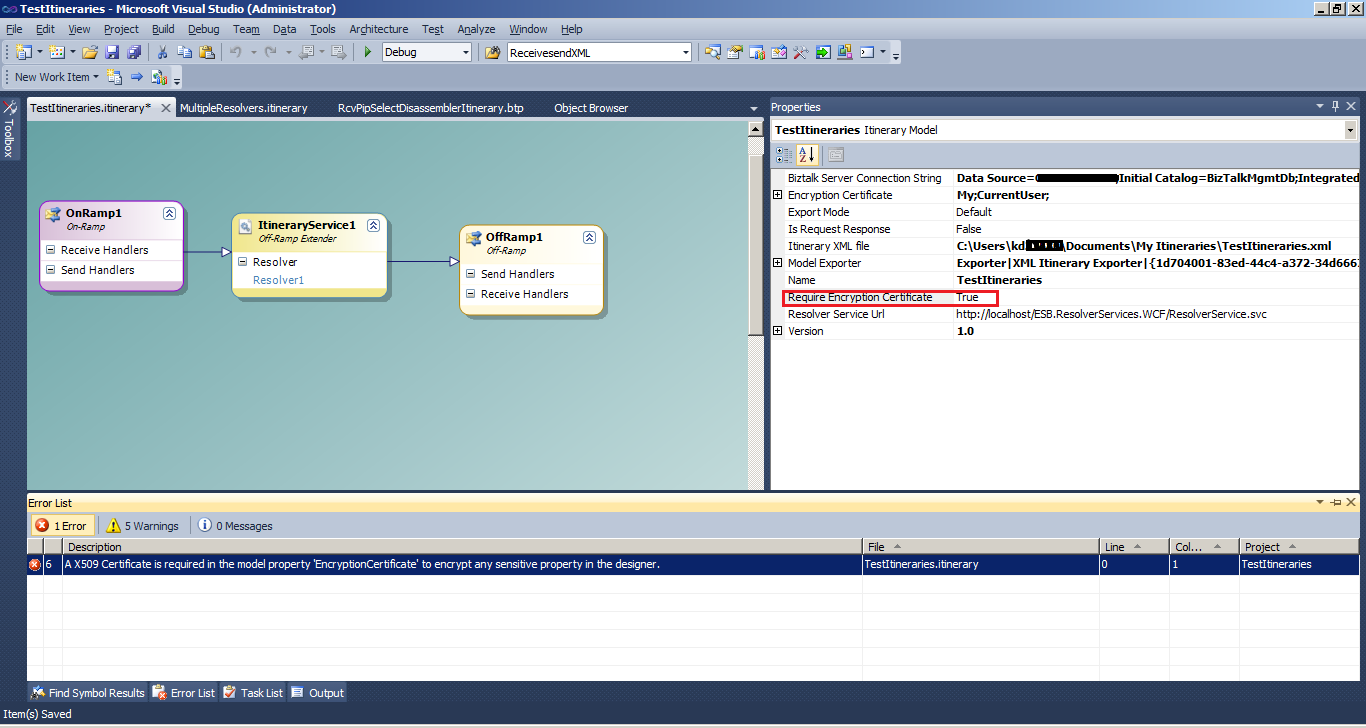Collapse OffRamp1 Receive Handlers compartment
The image size is (1366, 728).
point(471,294)
